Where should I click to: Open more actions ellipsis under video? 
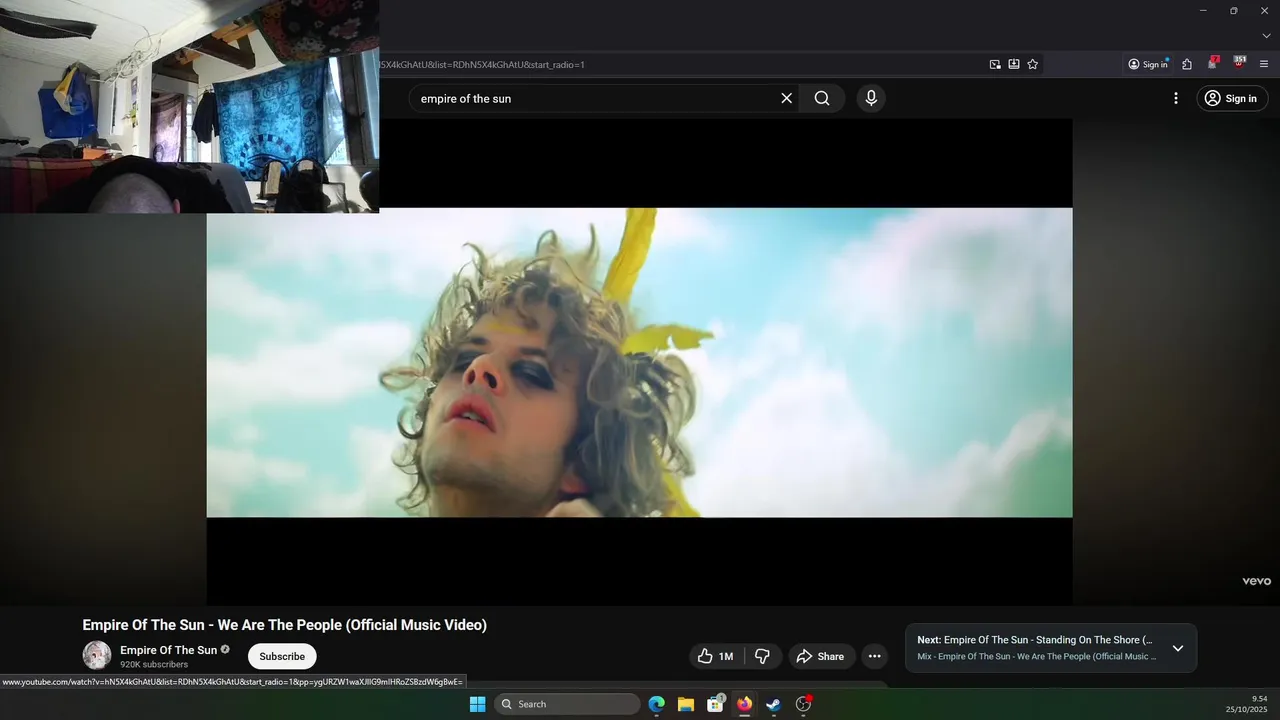pyautogui.click(x=875, y=656)
